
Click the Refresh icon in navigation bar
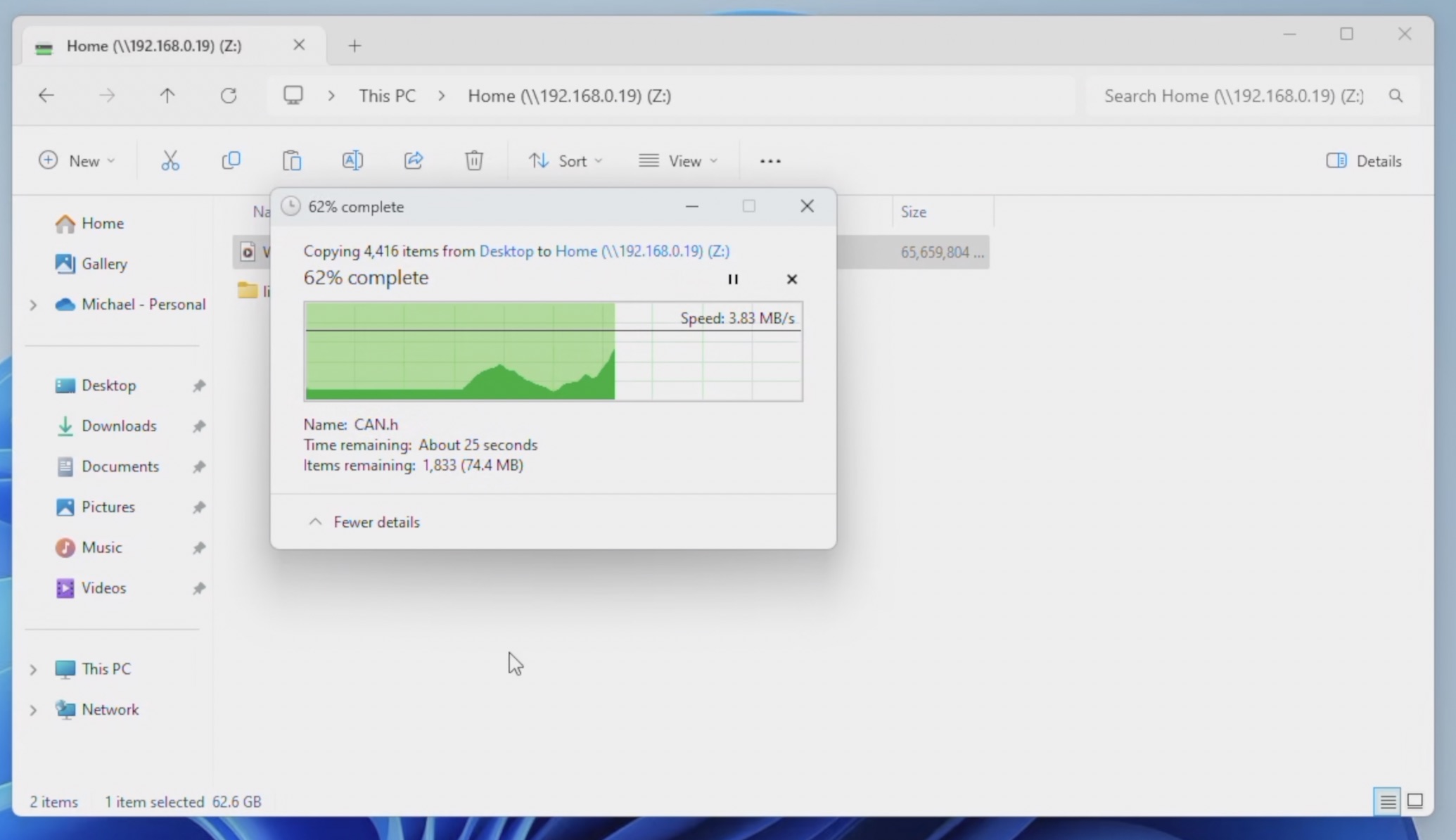point(229,96)
